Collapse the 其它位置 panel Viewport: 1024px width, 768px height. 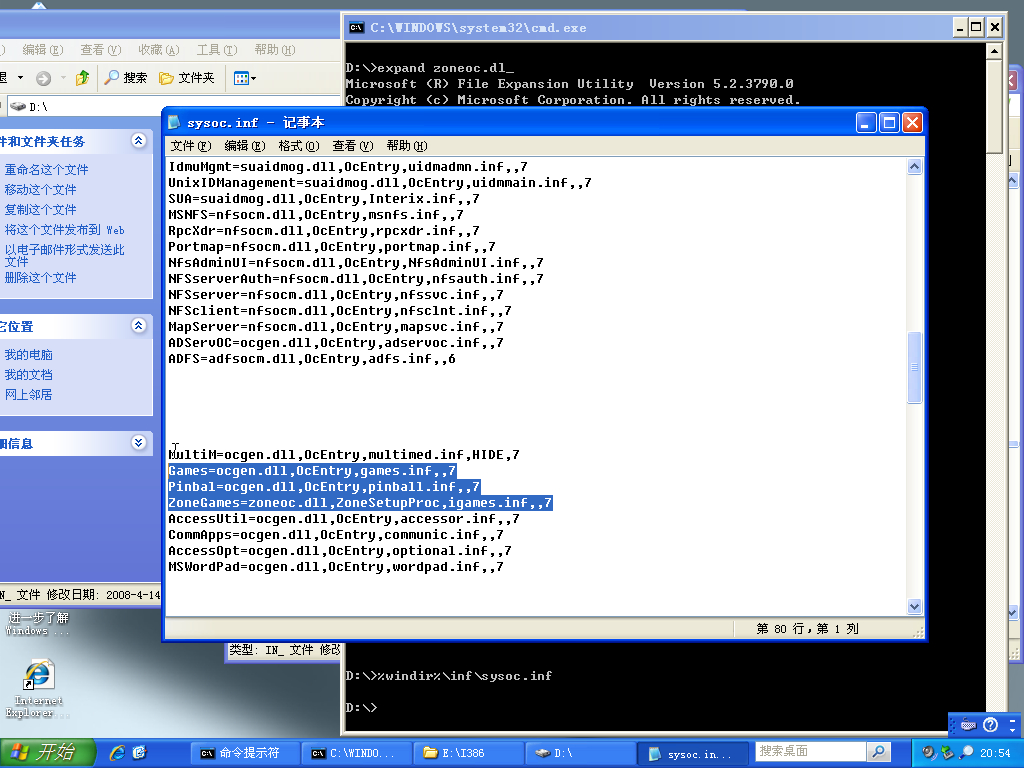click(138, 325)
